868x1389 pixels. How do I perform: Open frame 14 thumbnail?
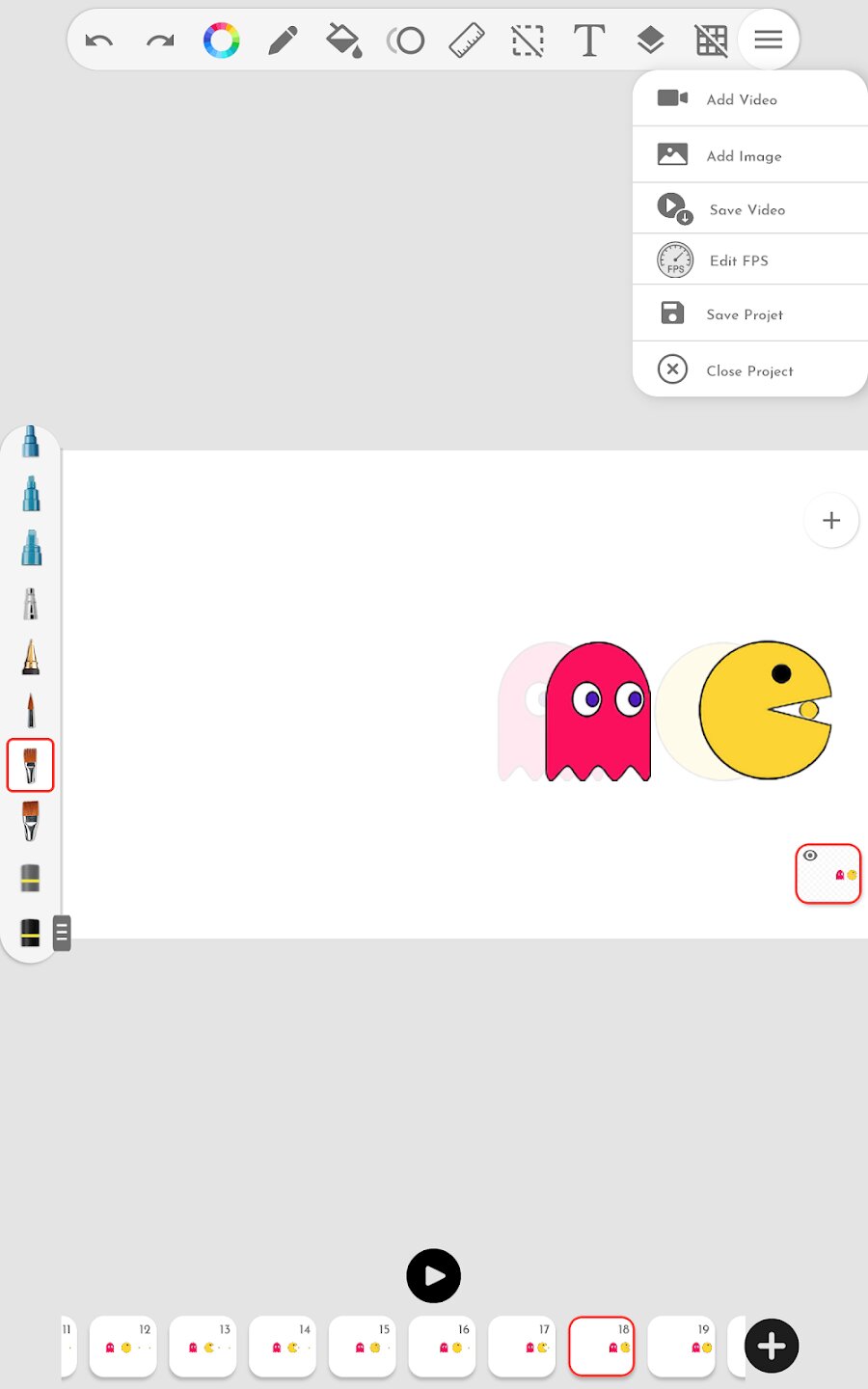[284, 1346]
